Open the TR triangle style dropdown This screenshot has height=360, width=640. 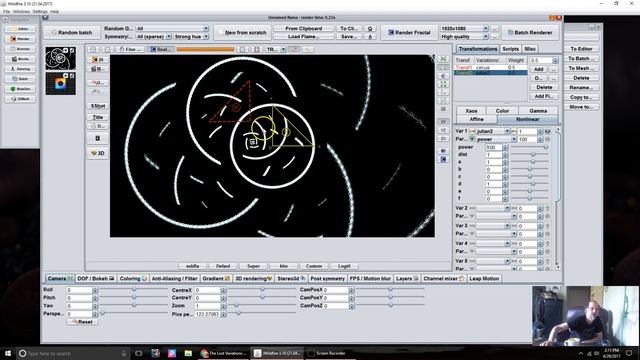coord(276,49)
